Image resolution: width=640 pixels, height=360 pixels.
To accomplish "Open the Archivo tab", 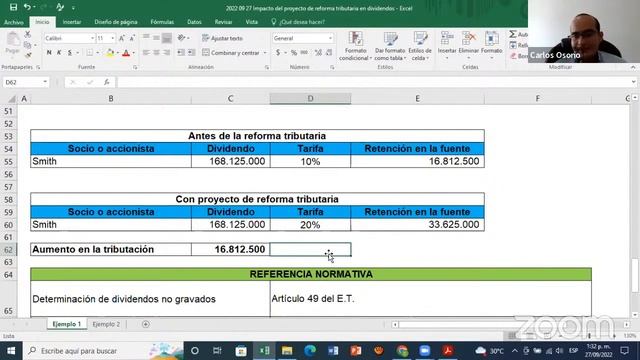I will [x=13, y=22].
